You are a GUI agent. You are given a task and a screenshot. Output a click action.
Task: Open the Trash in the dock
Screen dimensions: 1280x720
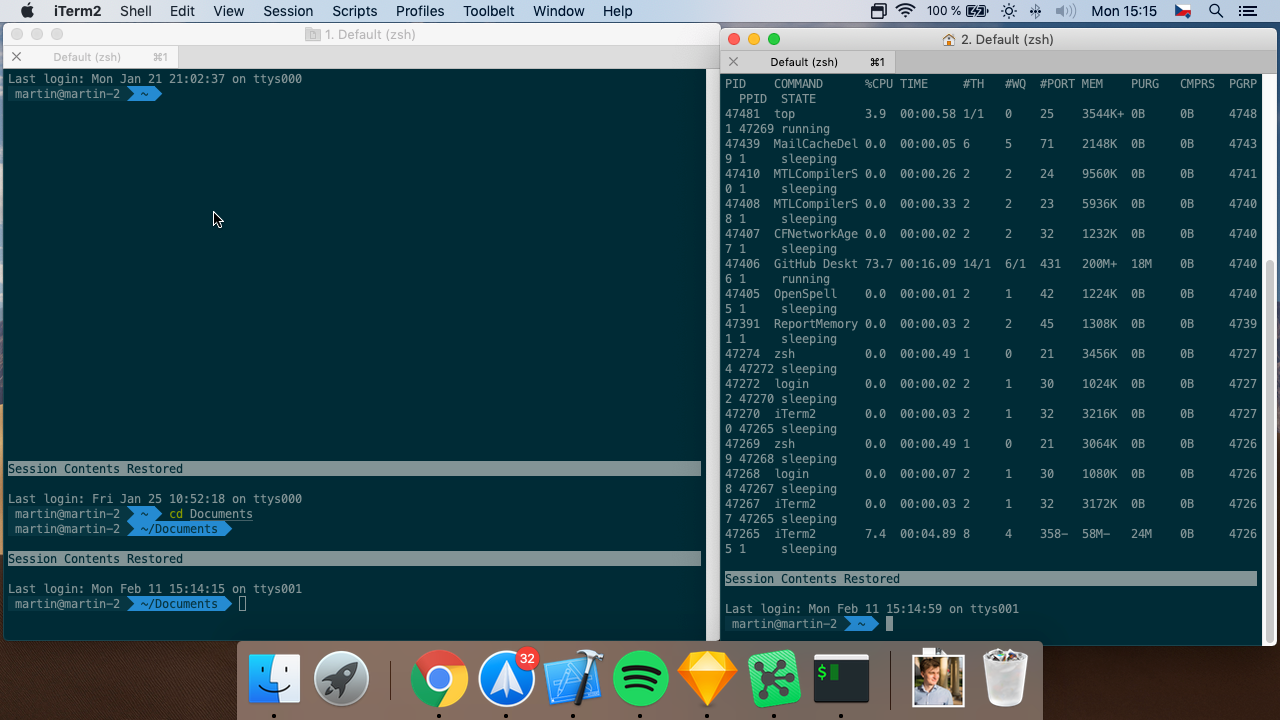point(1005,679)
